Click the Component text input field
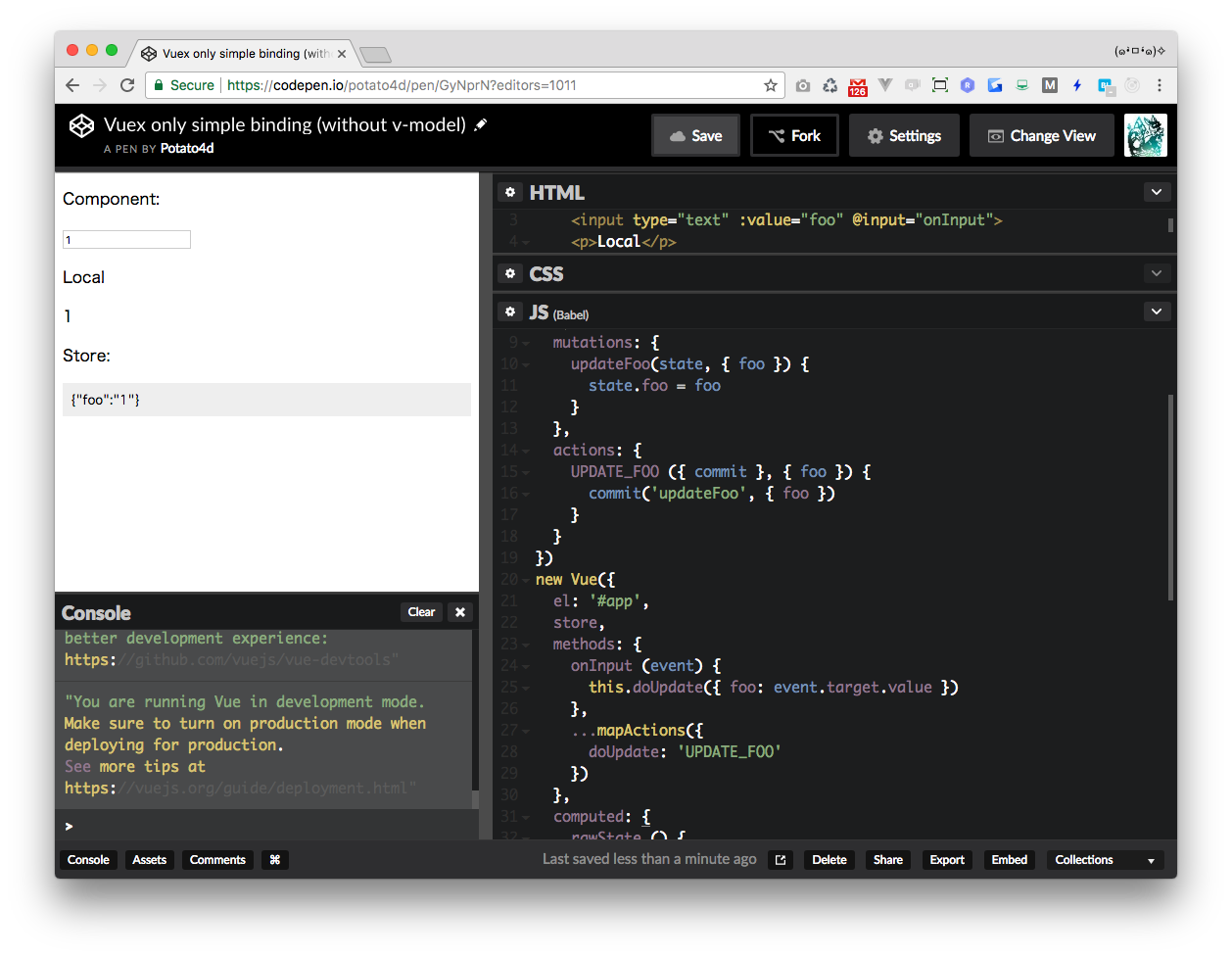Image resolution: width=1232 pixels, height=957 pixels. (126, 240)
